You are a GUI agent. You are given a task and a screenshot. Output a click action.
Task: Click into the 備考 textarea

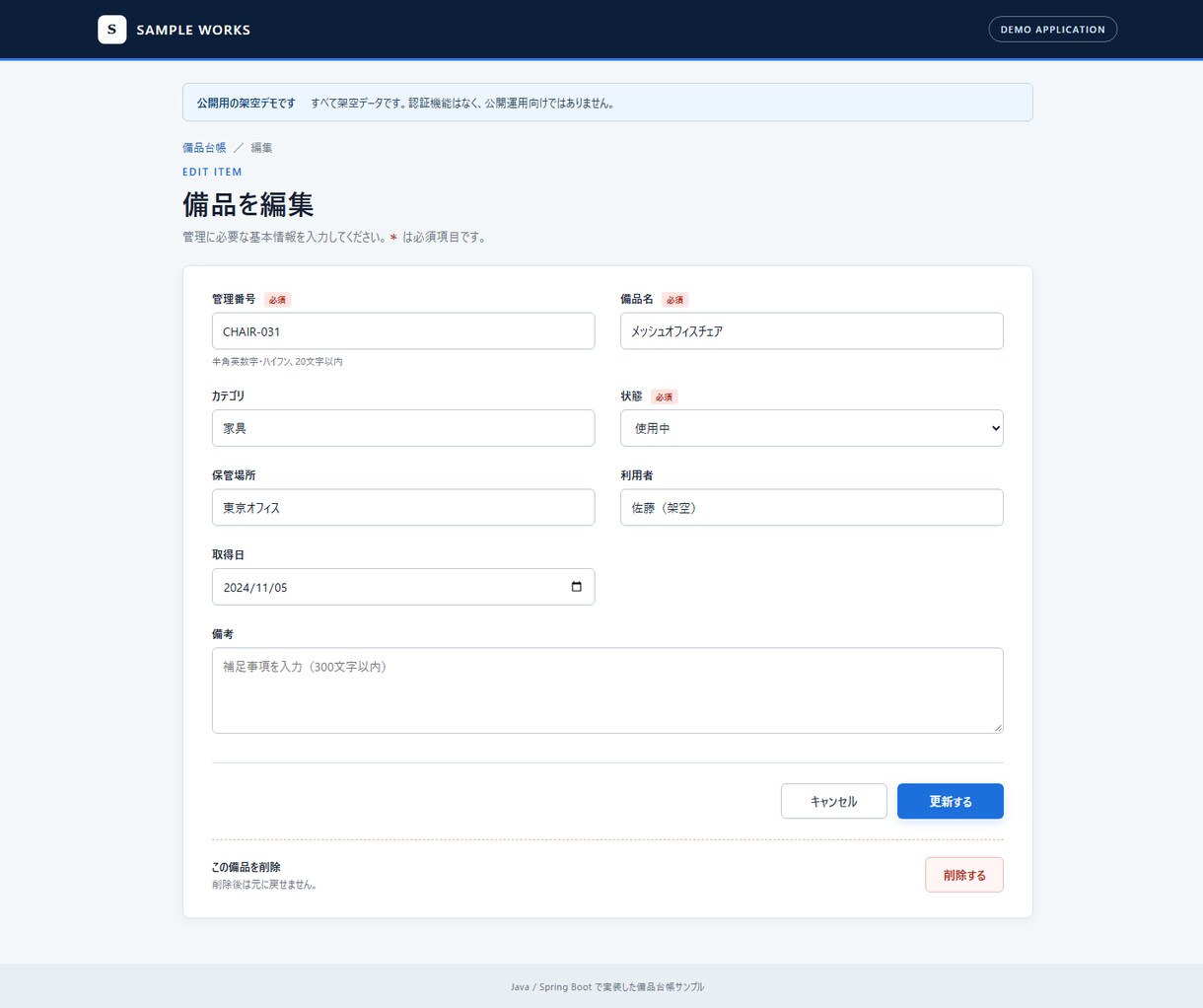[x=607, y=690]
